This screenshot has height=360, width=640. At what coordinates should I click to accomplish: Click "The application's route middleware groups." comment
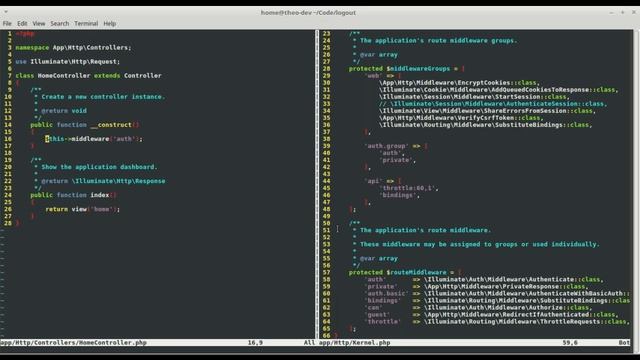438,40
